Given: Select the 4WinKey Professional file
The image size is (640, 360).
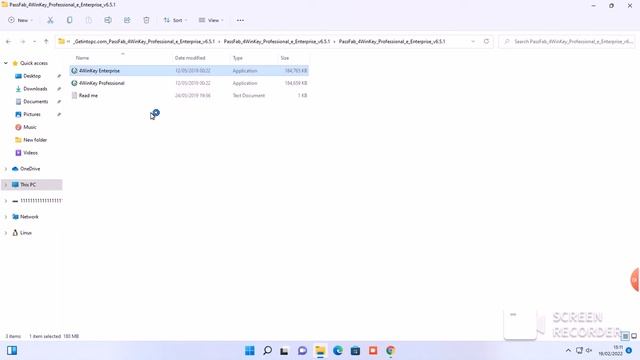Looking at the screenshot, I should click(x=189, y=83).
